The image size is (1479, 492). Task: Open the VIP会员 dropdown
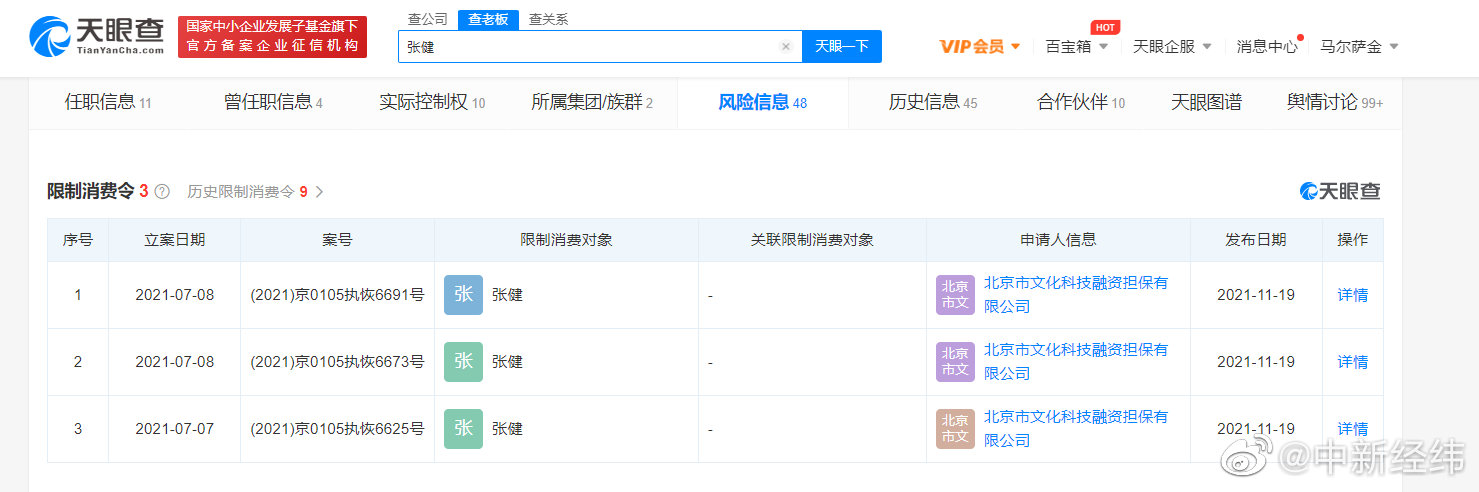980,46
